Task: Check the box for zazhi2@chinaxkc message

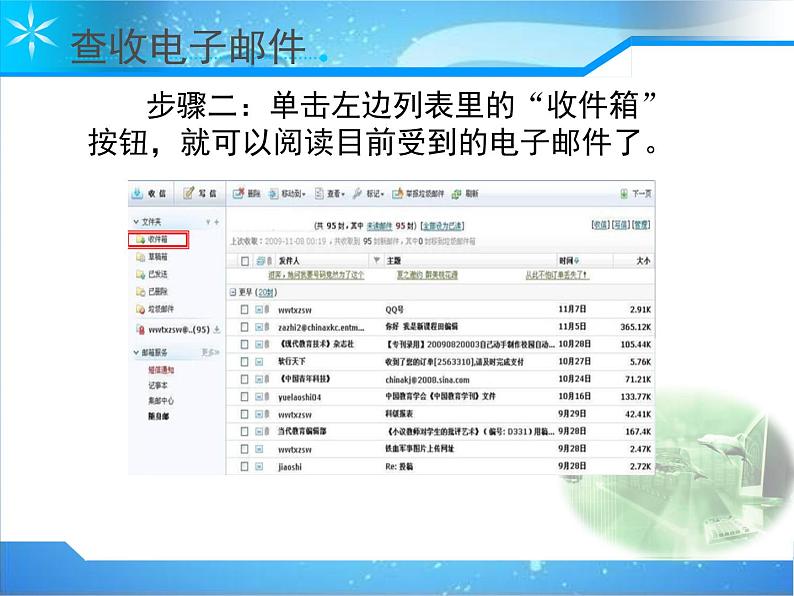Action: [x=245, y=327]
